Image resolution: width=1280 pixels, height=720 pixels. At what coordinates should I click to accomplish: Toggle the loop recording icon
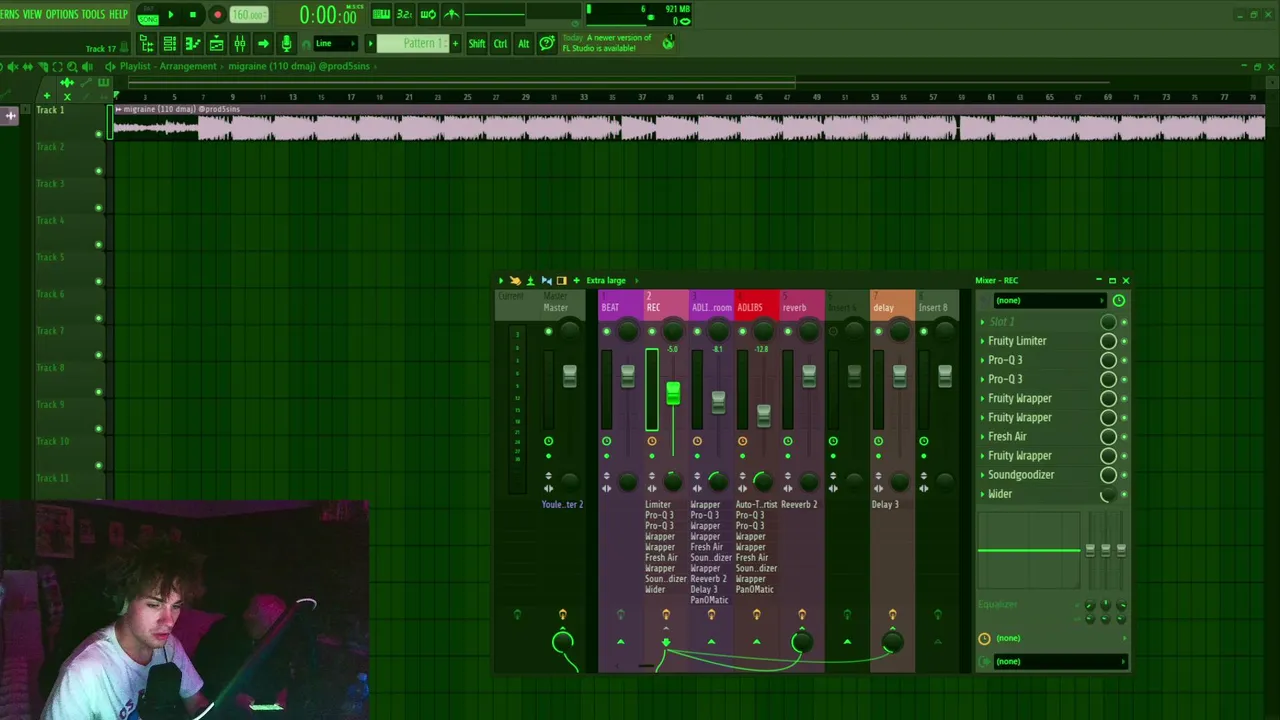pyautogui.click(x=428, y=14)
